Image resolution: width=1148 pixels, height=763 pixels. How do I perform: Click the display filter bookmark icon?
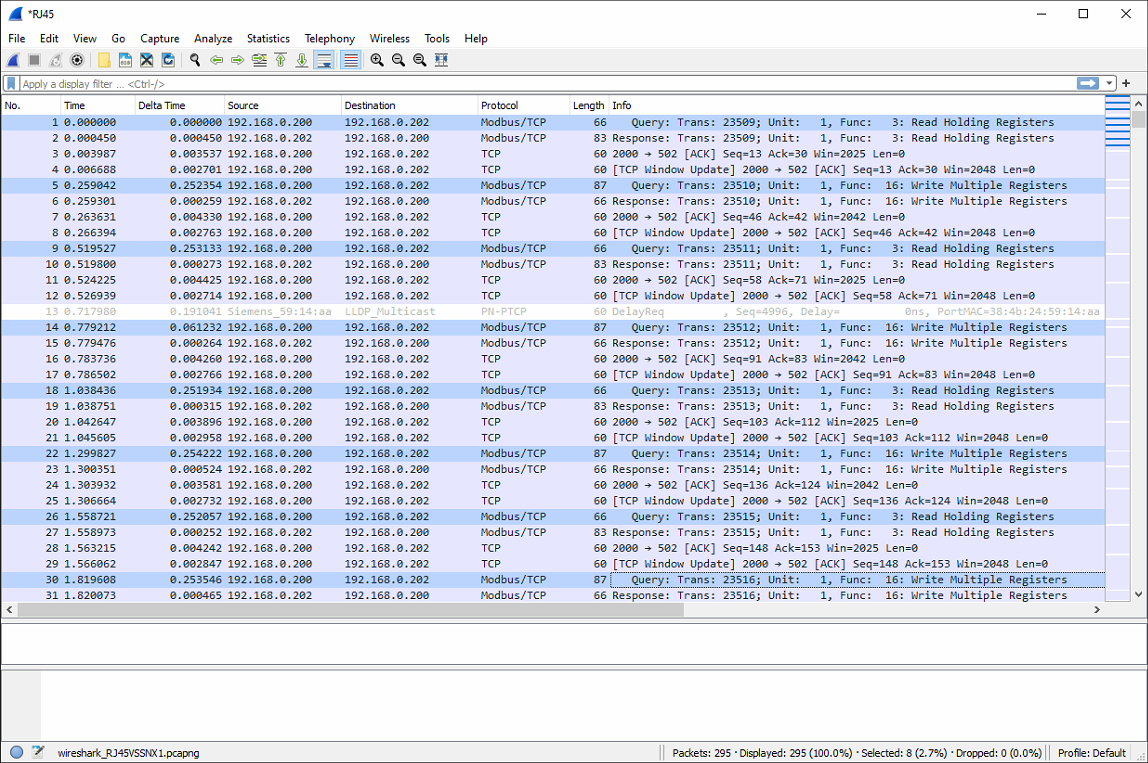pos(11,84)
